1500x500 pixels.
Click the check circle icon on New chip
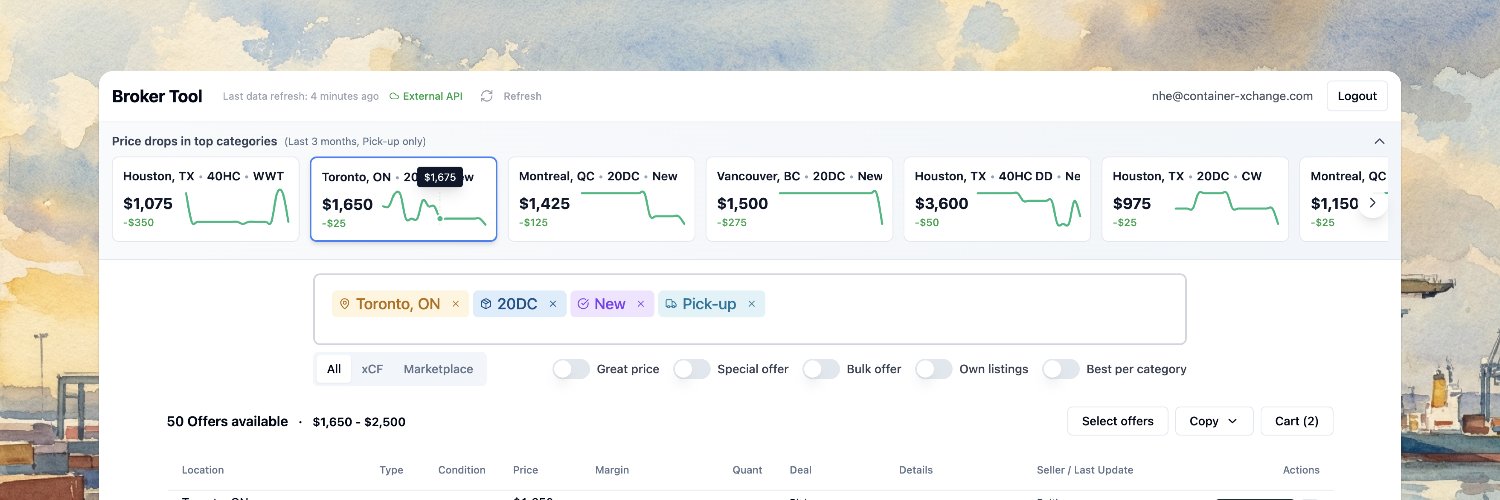(x=583, y=304)
